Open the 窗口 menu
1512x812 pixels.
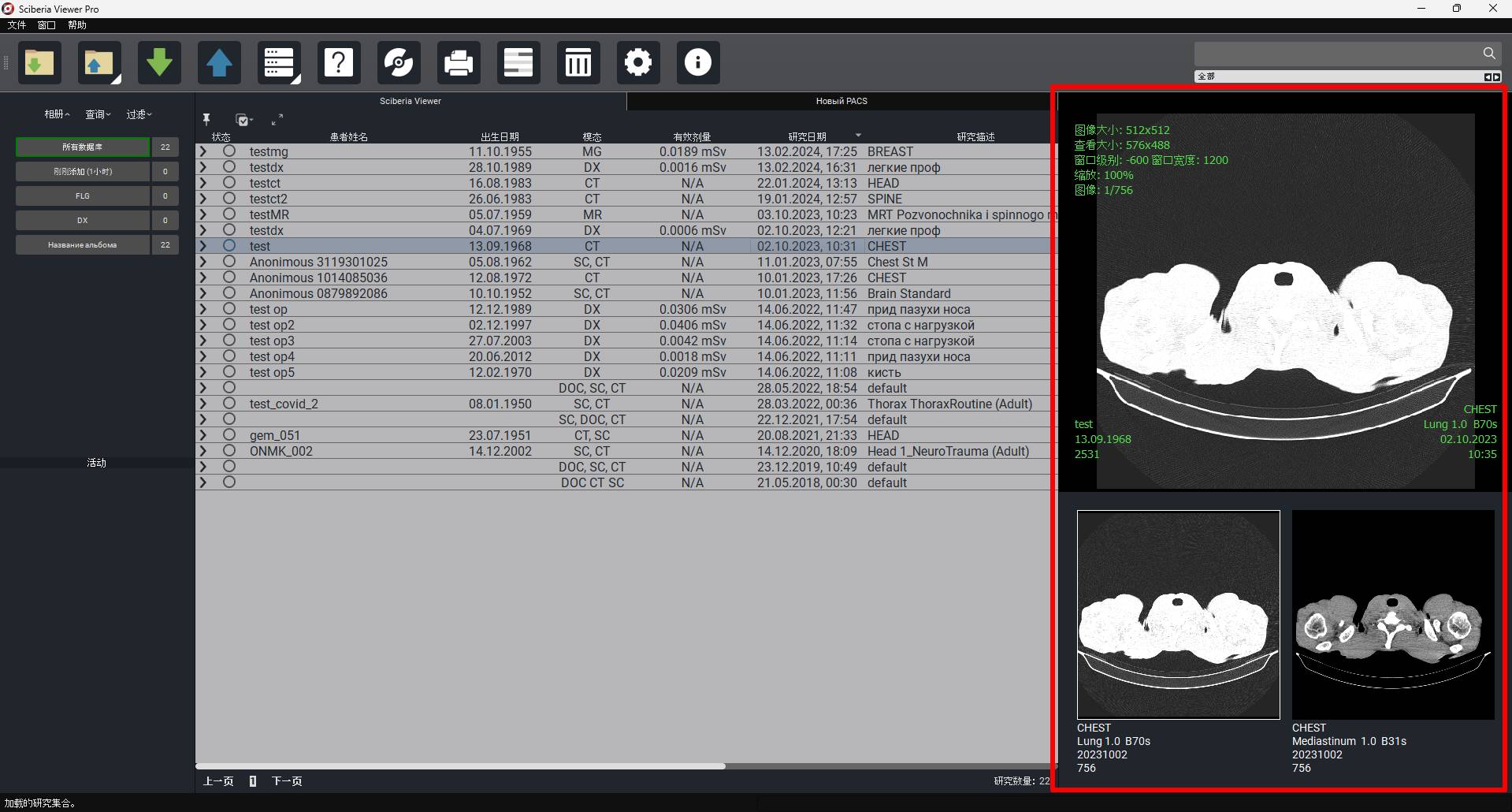coord(46,25)
